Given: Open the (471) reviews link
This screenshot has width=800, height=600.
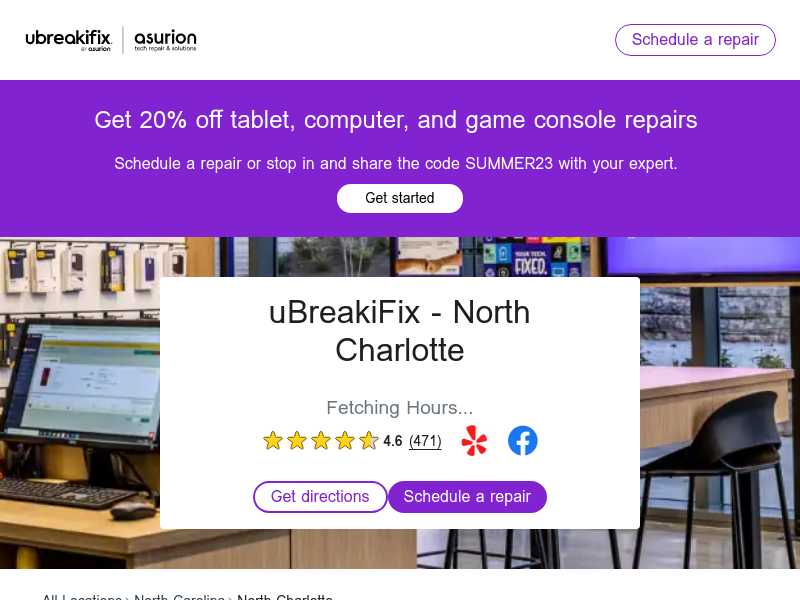Looking at the screenshot, I should click(x=425, y=441).
